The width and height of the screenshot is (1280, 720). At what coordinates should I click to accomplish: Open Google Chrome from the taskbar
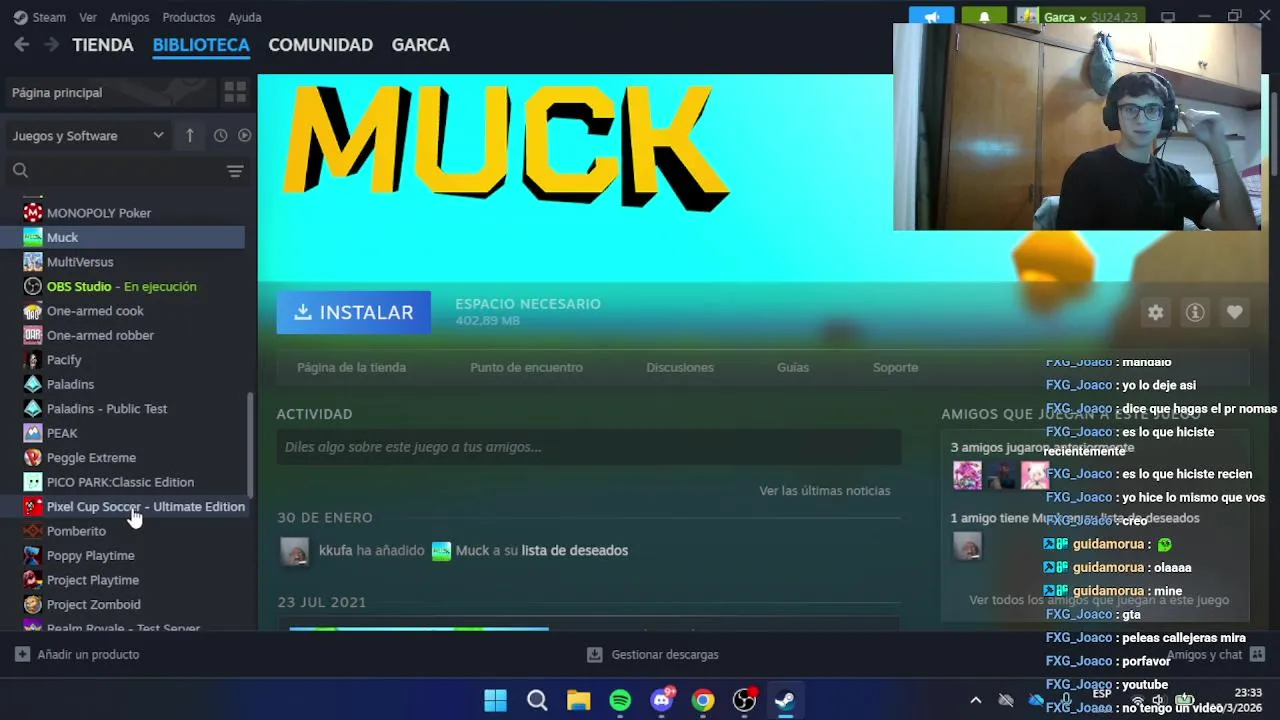(x=703, y=700)
